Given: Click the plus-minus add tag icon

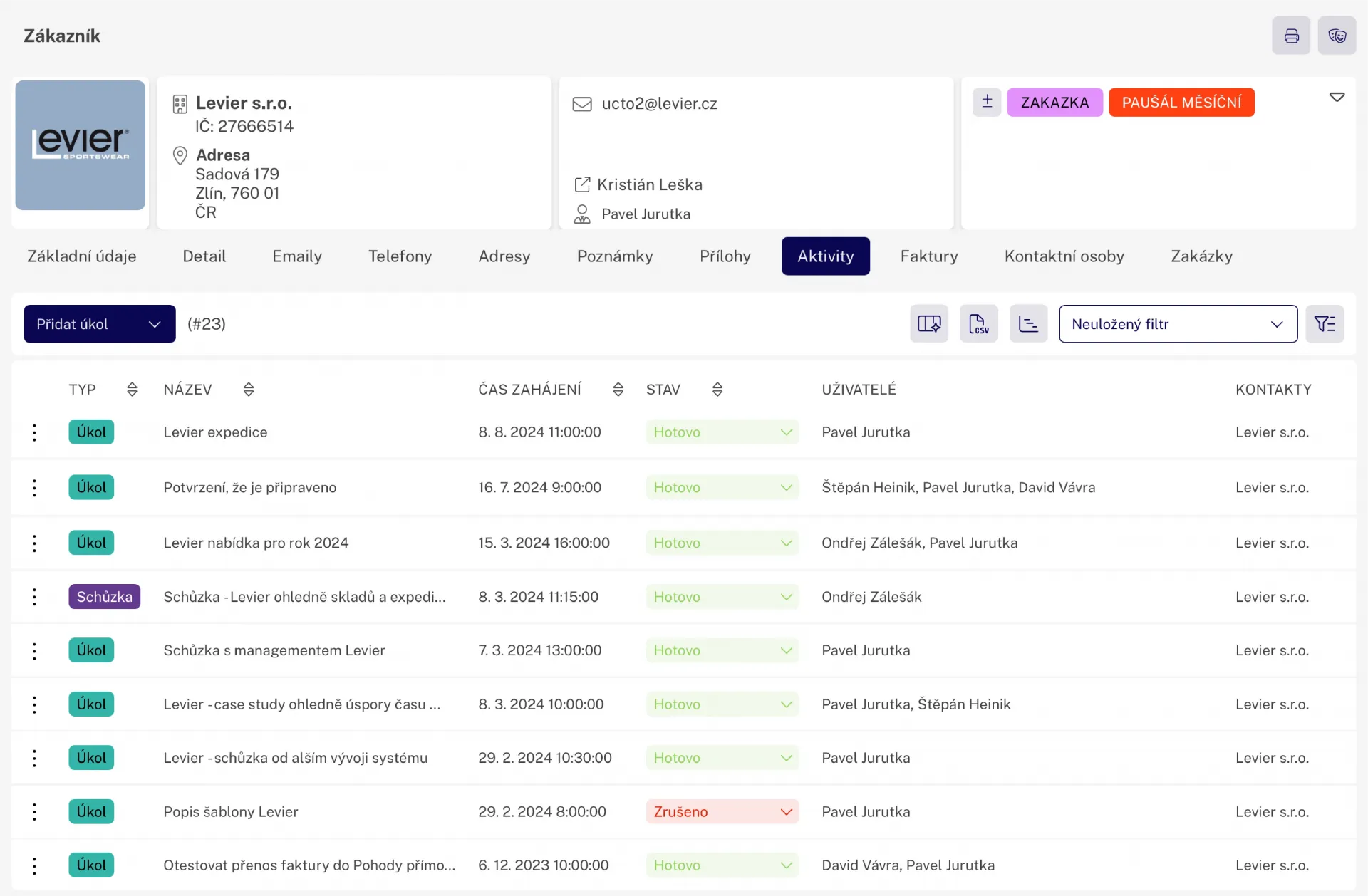Looking at the screenshot, I should tap(987, 102).
